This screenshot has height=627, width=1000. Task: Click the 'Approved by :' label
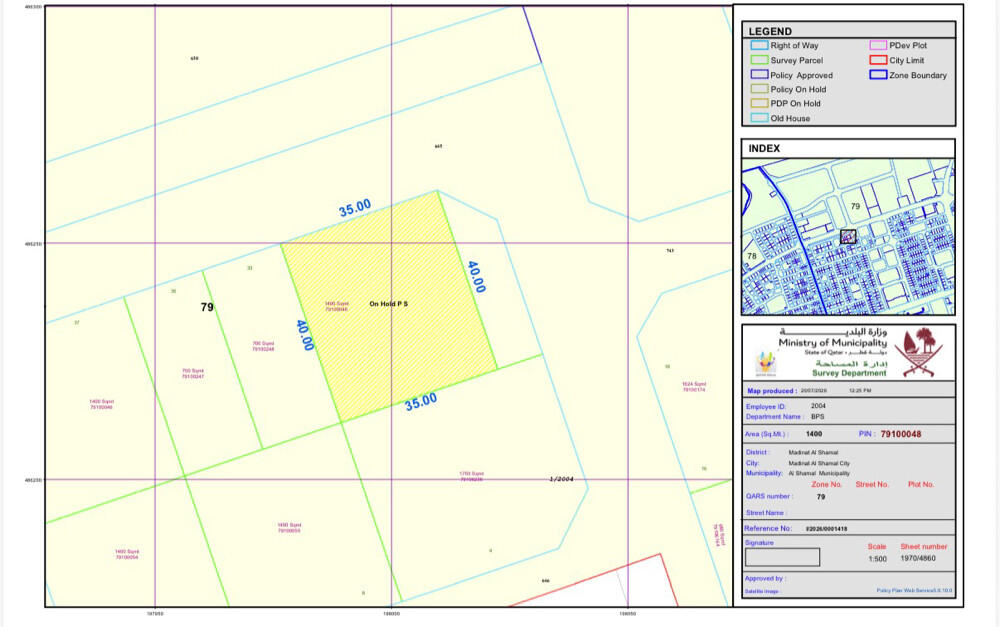[x=765, y=579]
